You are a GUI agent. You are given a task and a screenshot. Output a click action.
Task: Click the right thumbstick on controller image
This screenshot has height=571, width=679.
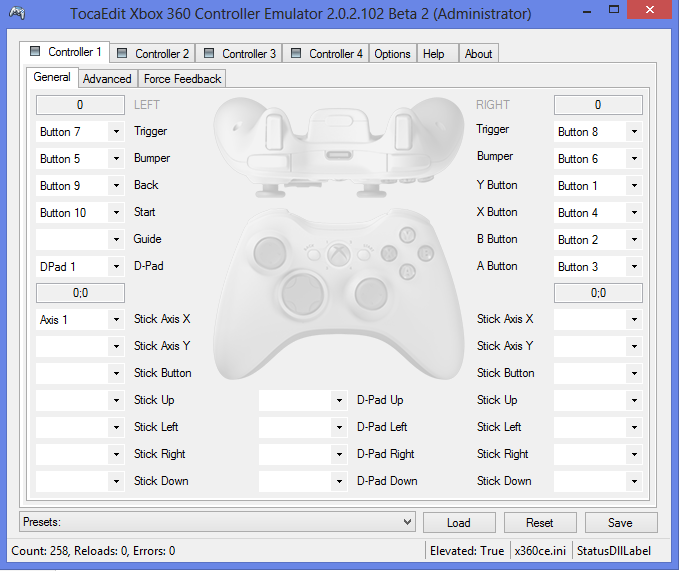[371, 294]
